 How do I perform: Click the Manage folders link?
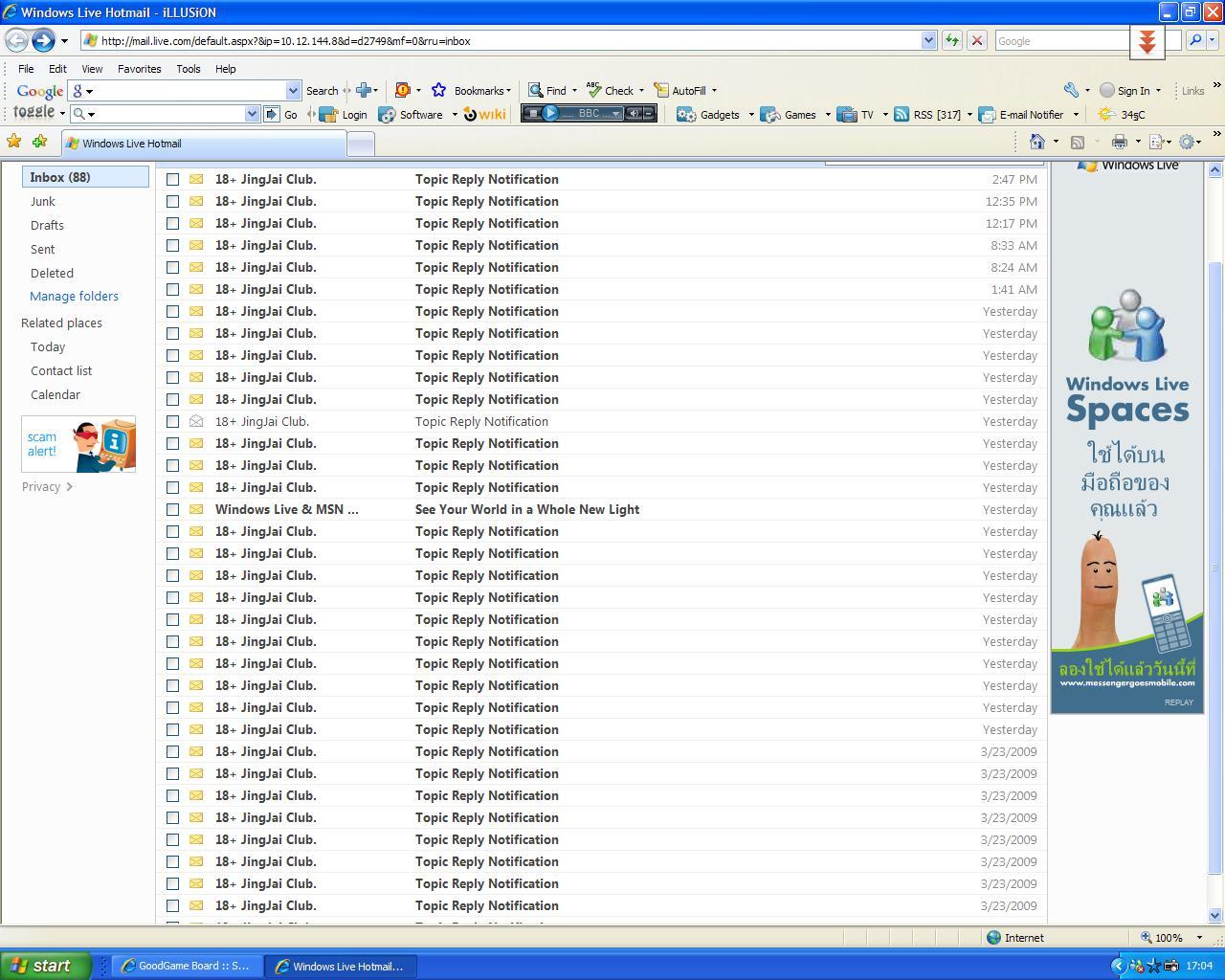(74, 296)
